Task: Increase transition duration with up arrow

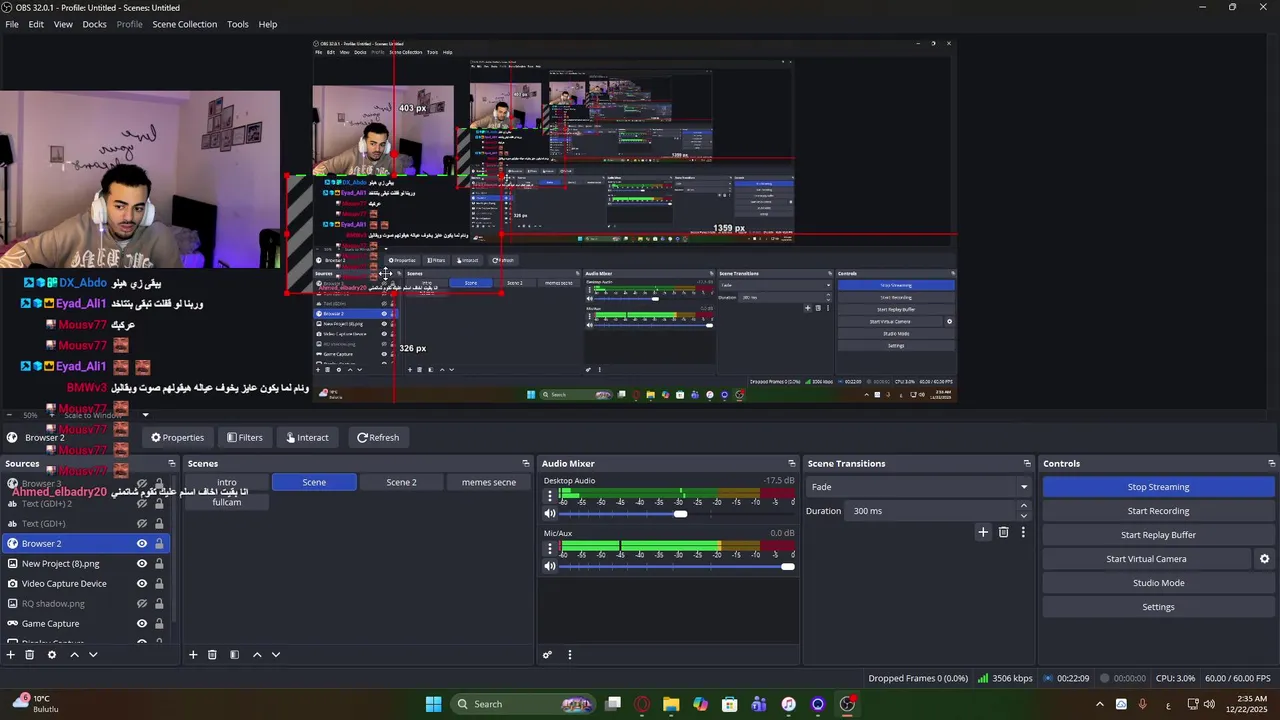Action: click(x=1023, y=506)
